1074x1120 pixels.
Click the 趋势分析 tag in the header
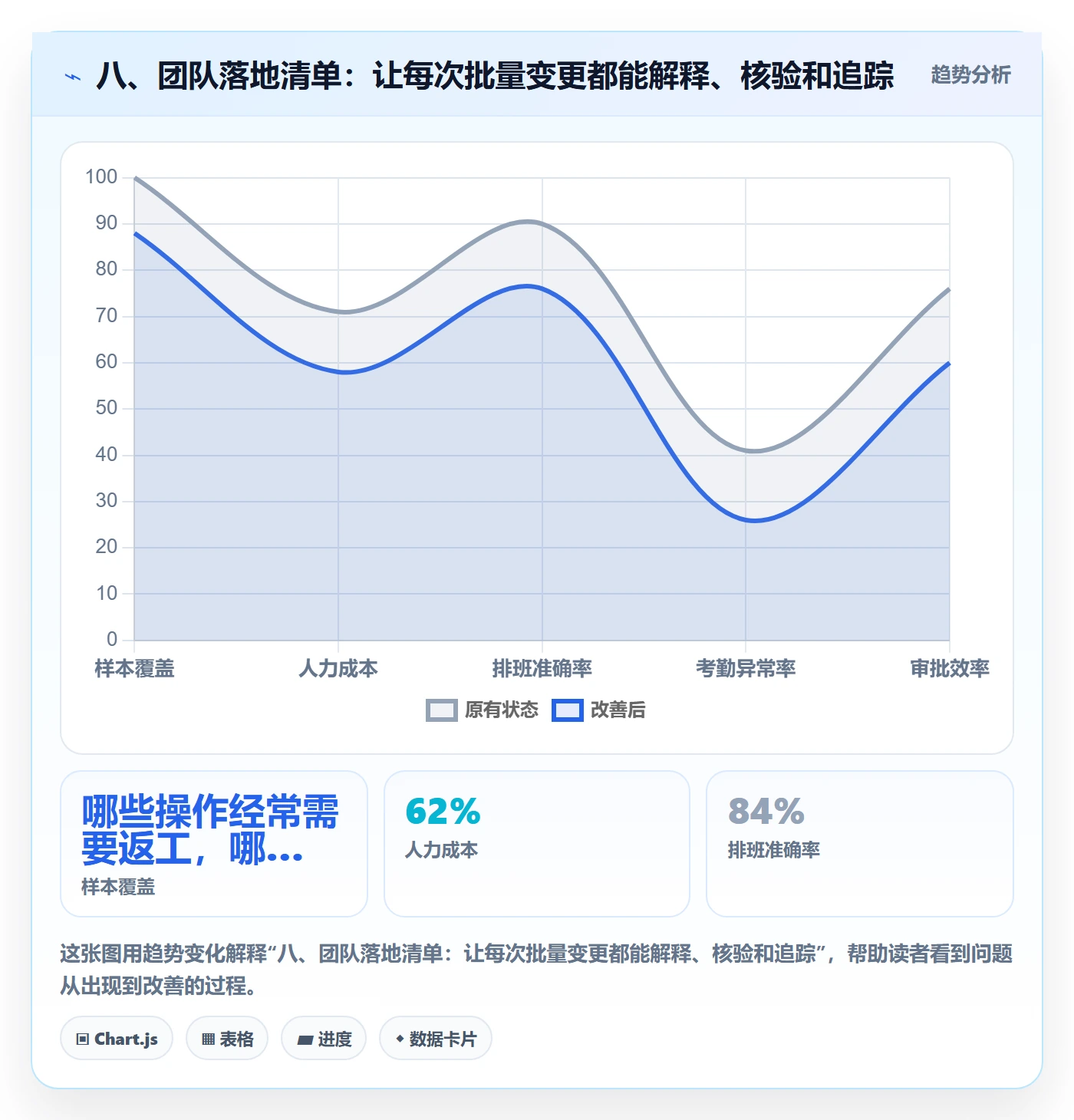click(x=970, y=74)
